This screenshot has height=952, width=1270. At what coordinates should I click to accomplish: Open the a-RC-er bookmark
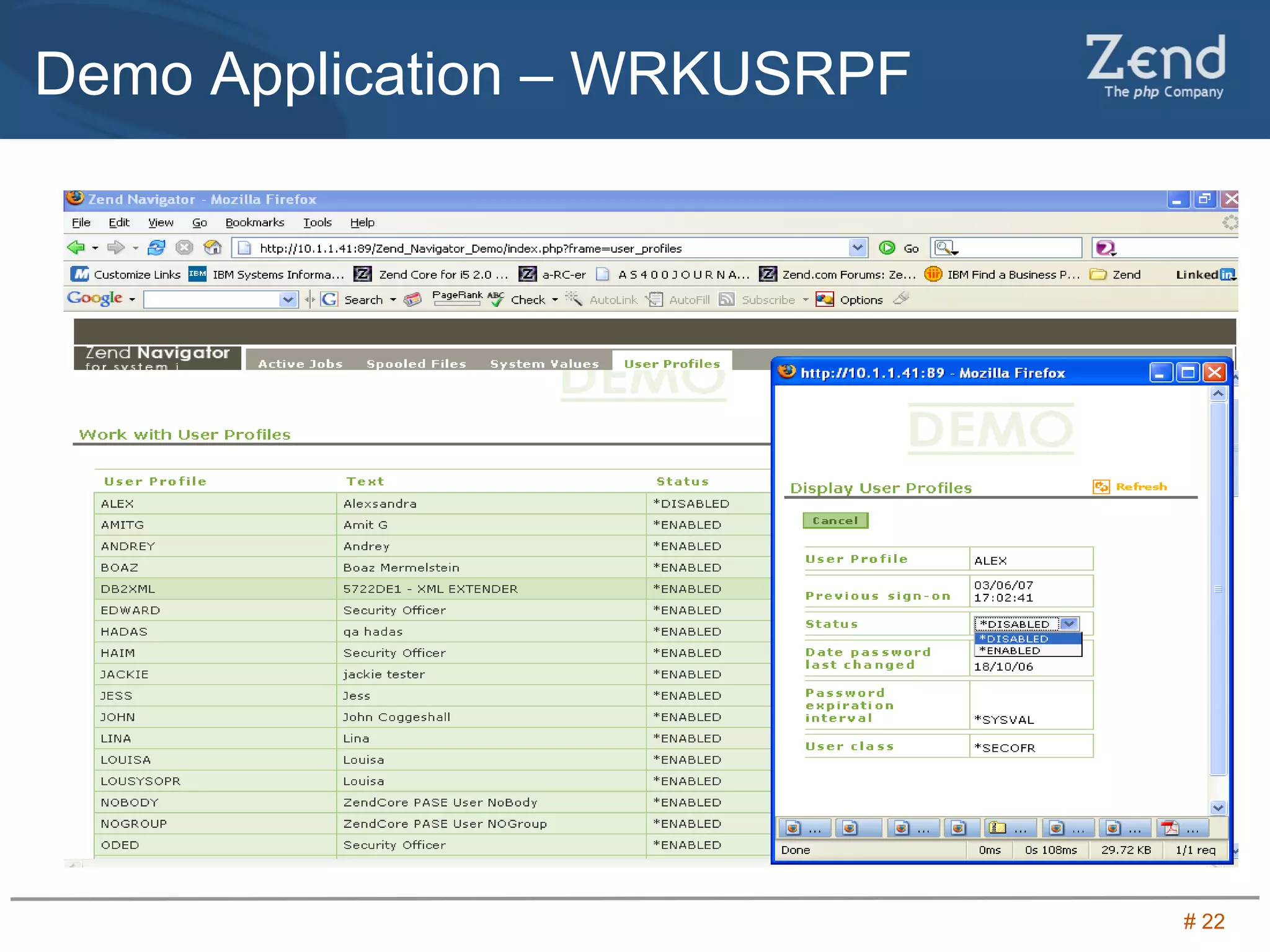click(552, 274)
